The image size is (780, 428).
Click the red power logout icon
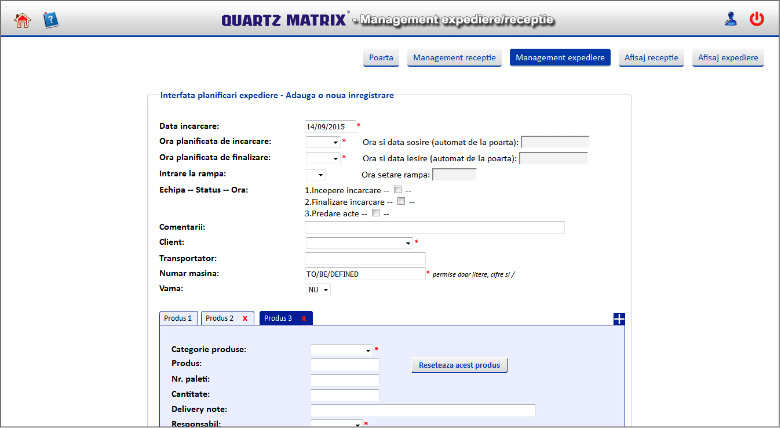(757, 19)
